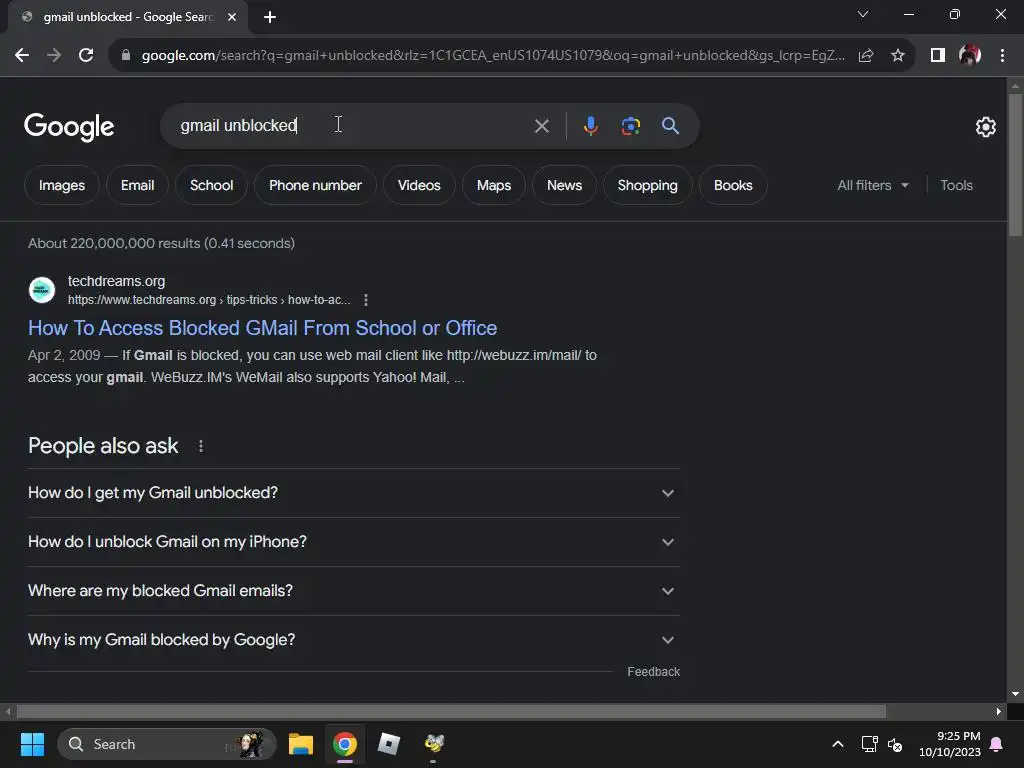The image size is (1024, 768).
Task: Click the taskbar Search box
Action: click(x=167, y=744)
